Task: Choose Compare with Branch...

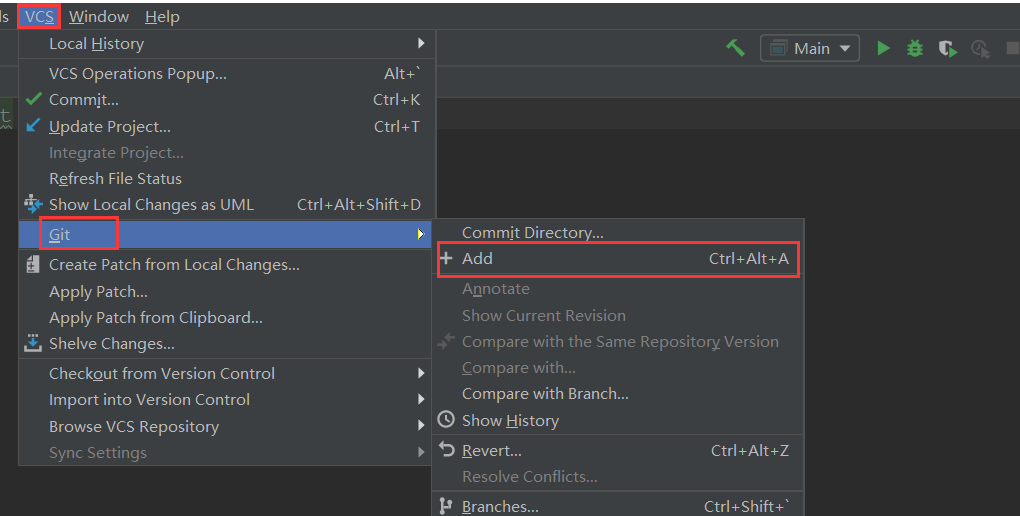Action: pyautogui.click(x=618, y=394)
